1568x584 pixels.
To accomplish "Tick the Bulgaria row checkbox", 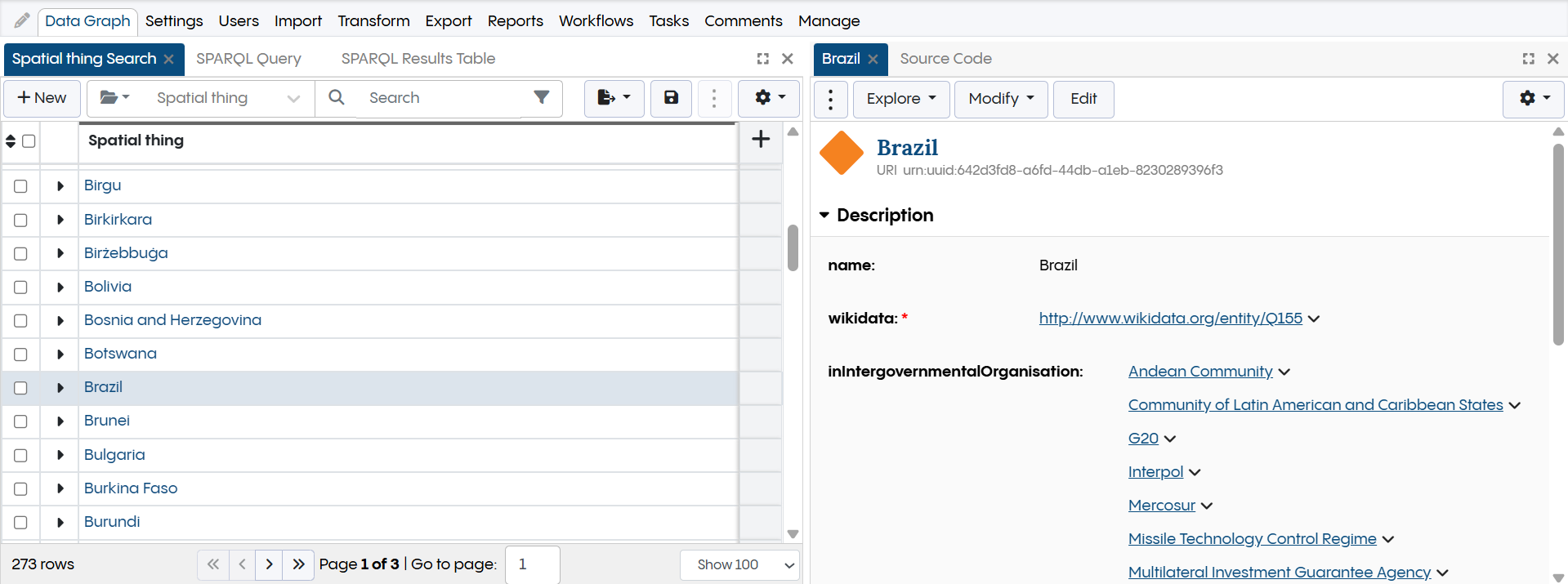I will click(x=21, y=456).
